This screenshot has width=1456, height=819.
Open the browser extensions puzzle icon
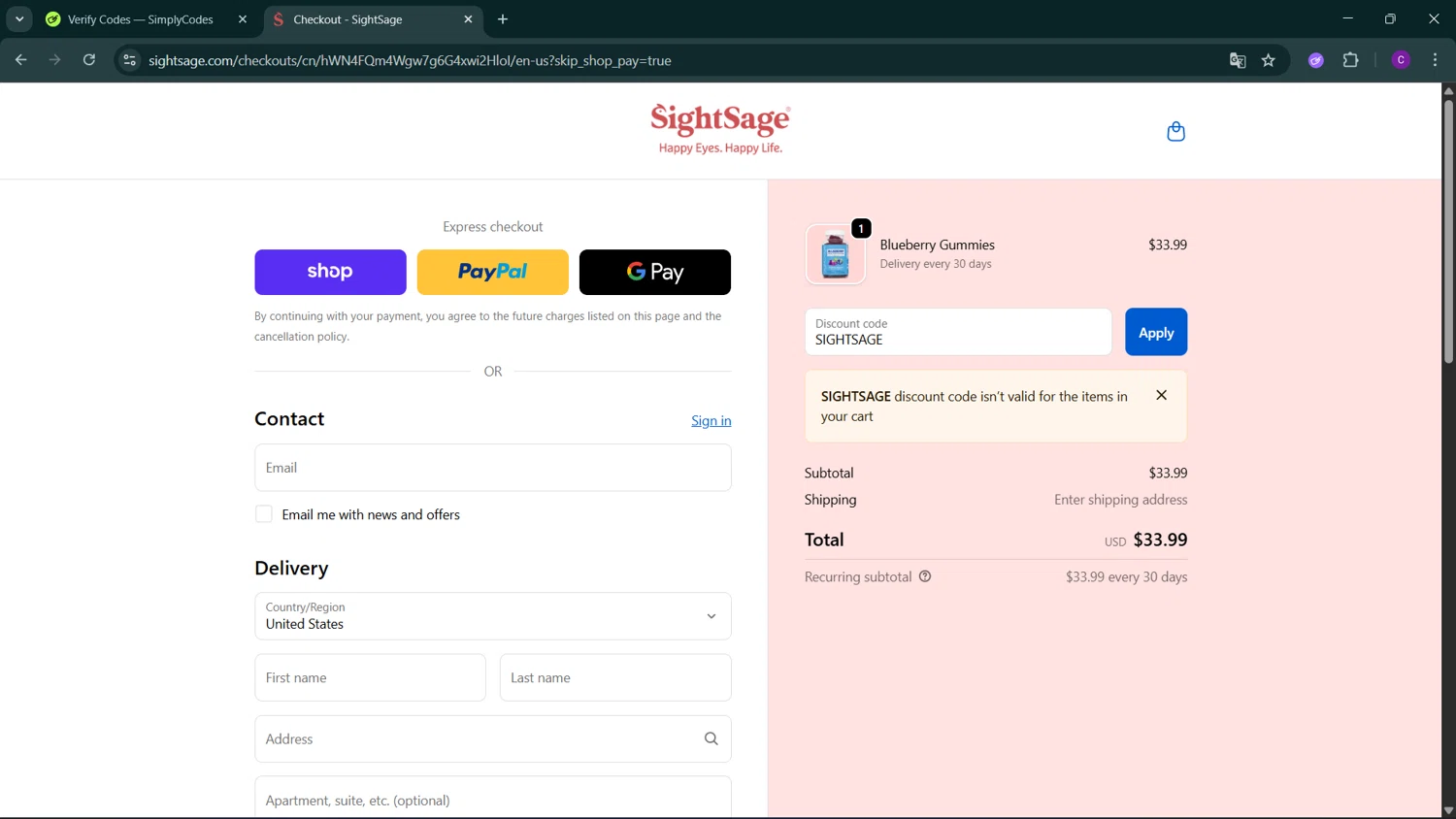point(1350,60)
